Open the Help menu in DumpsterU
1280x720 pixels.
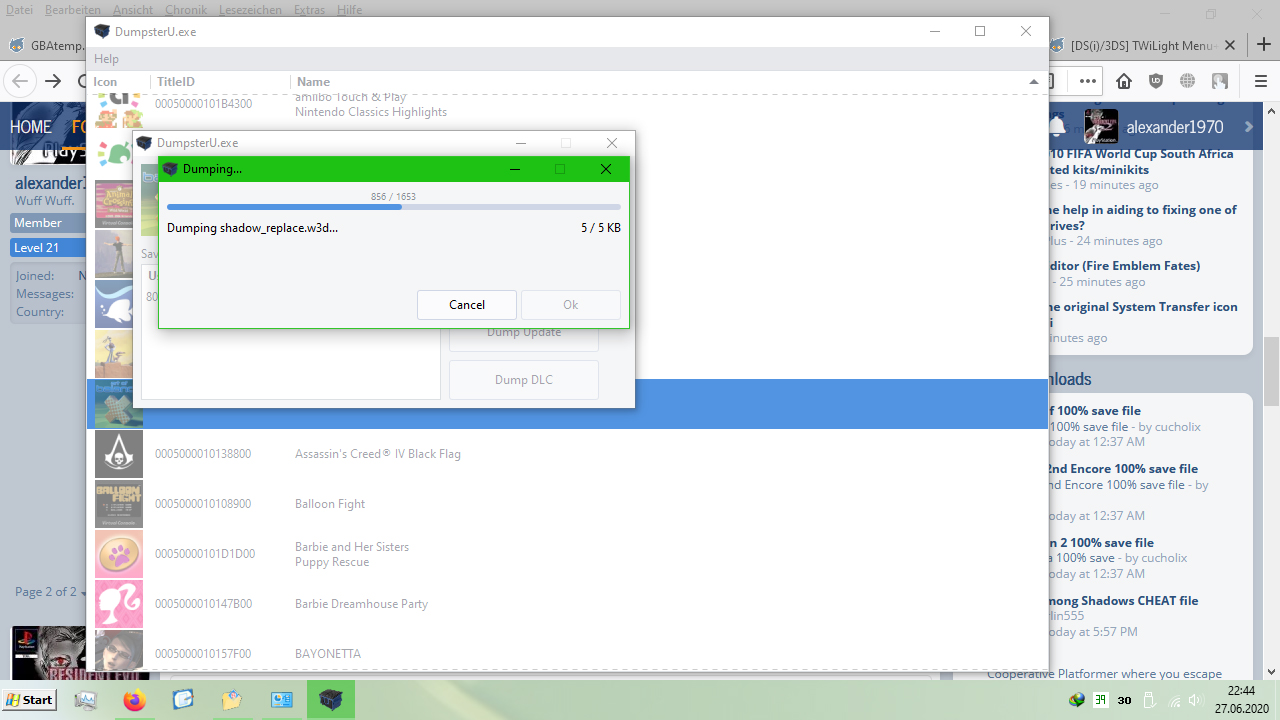click(106, 59)
